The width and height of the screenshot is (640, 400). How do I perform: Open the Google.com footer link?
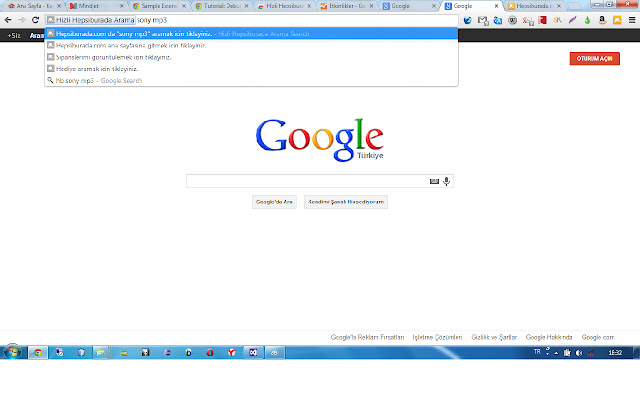click(x=598, y=337)
